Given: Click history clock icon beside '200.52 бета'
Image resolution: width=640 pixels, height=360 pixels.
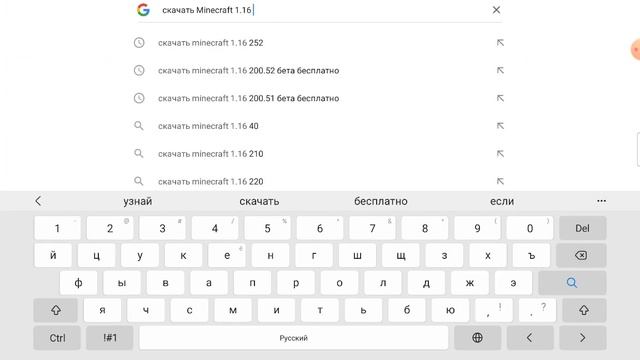Looking at the screenshot, I should click(139, 70).
